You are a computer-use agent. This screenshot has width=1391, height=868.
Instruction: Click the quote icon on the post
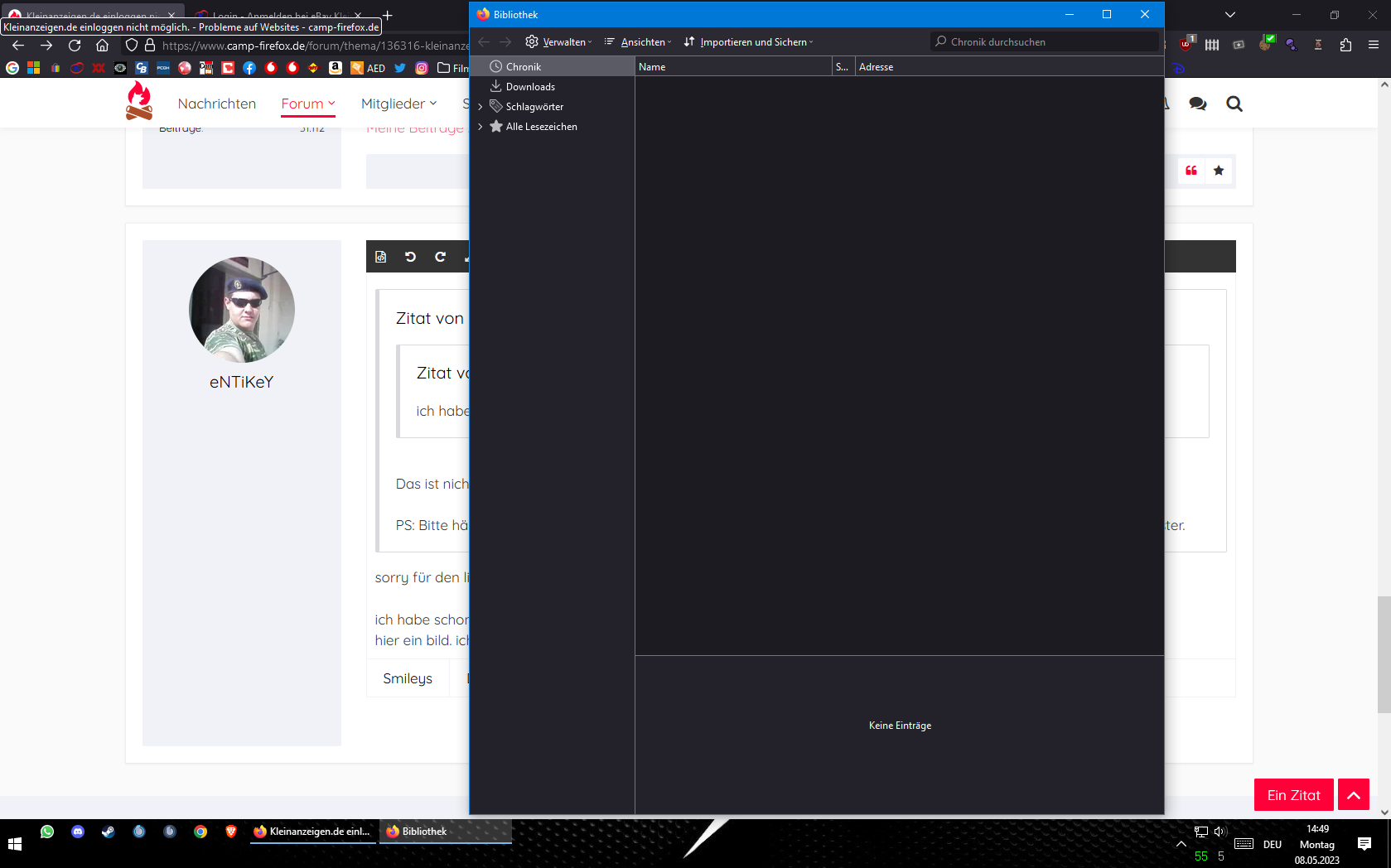pyautogui.click(x=1191, y=171)
